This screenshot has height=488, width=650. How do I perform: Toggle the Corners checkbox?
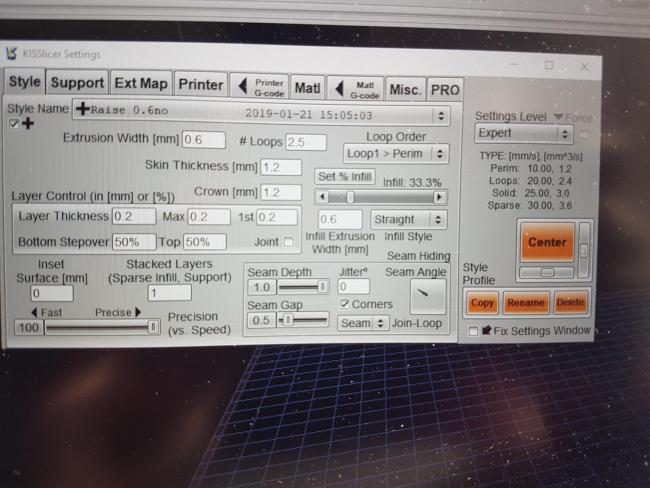(344, 304)
